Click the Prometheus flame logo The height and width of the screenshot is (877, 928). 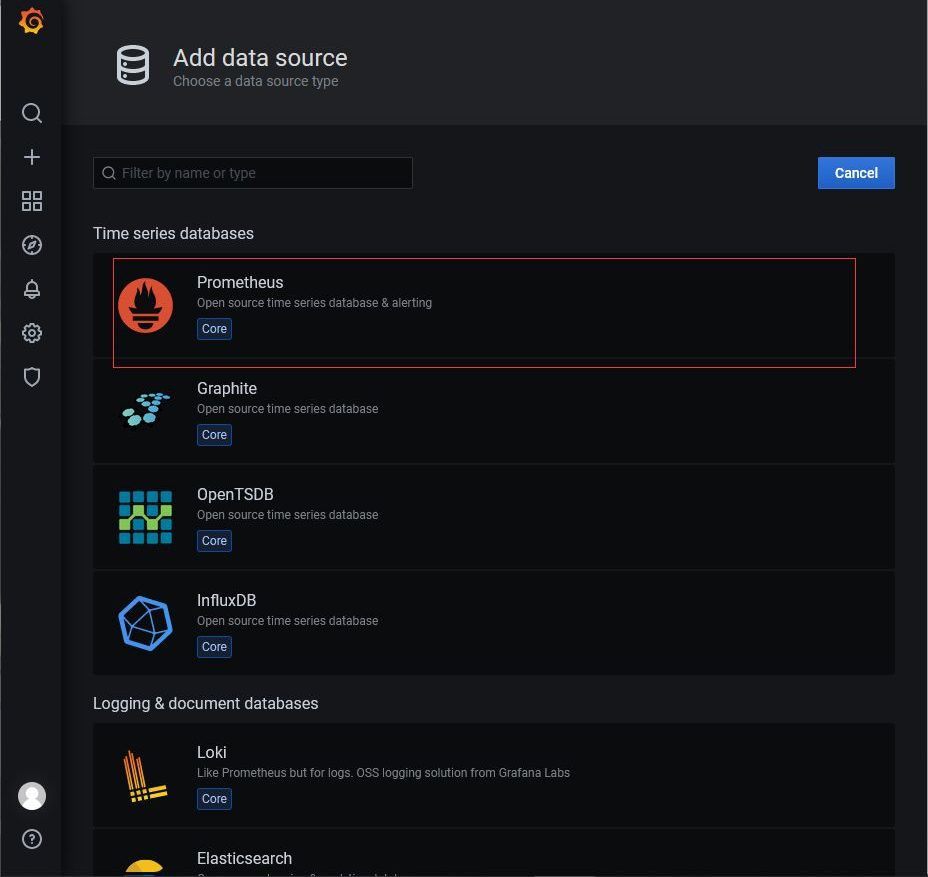[146, 305]
